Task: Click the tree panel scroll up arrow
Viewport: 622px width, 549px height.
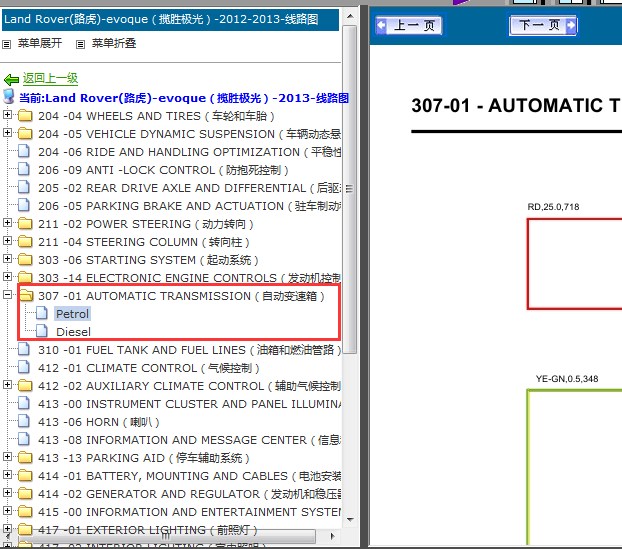Action: pyautogui.click(x=350, y=16)
